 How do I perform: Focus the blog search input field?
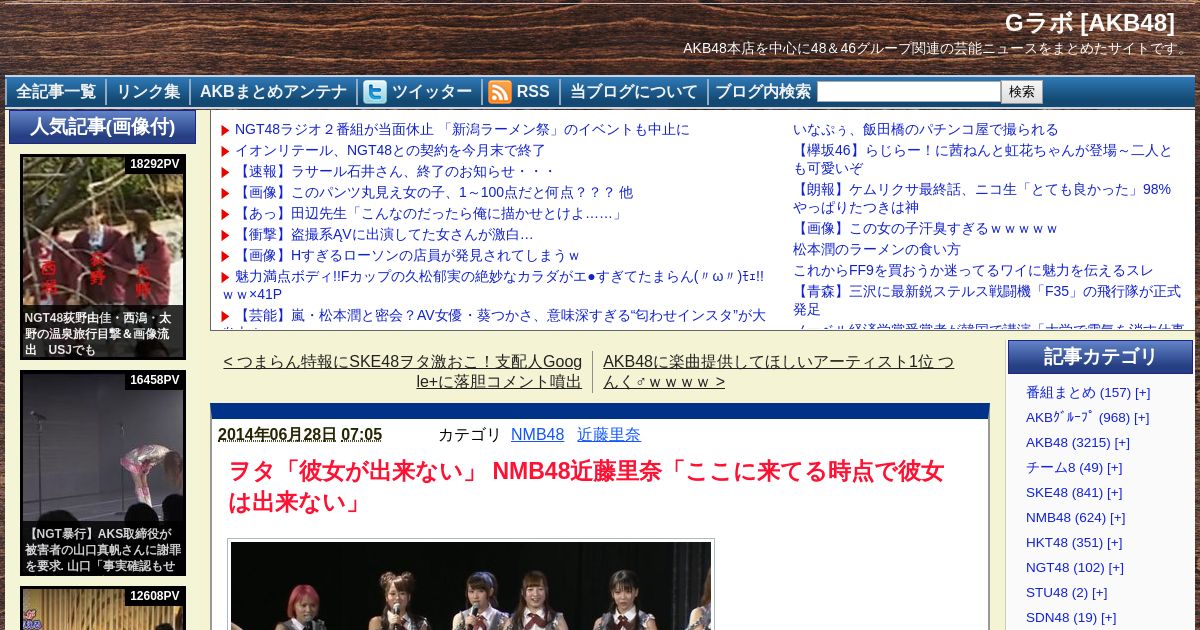pos(908,92)
